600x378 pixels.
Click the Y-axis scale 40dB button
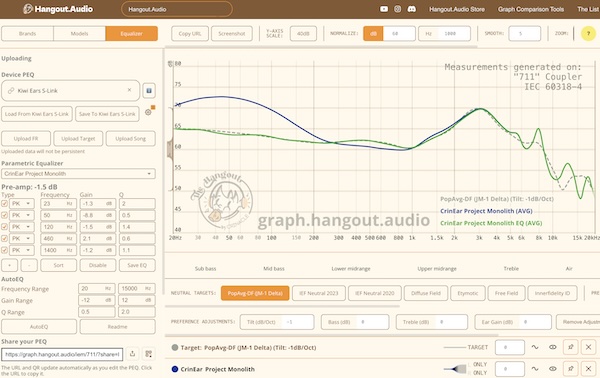(303, 34)
